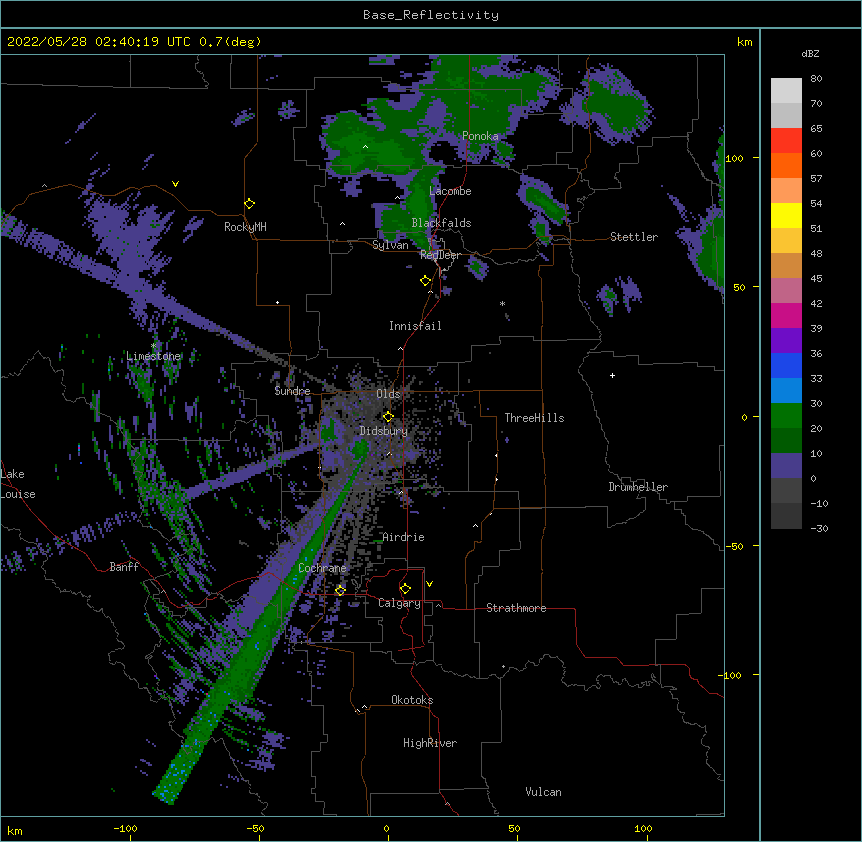Screen dimensions: 862x842
Task: Click the -30 value in the dBZ legend
Action: [x=819, y=529]
